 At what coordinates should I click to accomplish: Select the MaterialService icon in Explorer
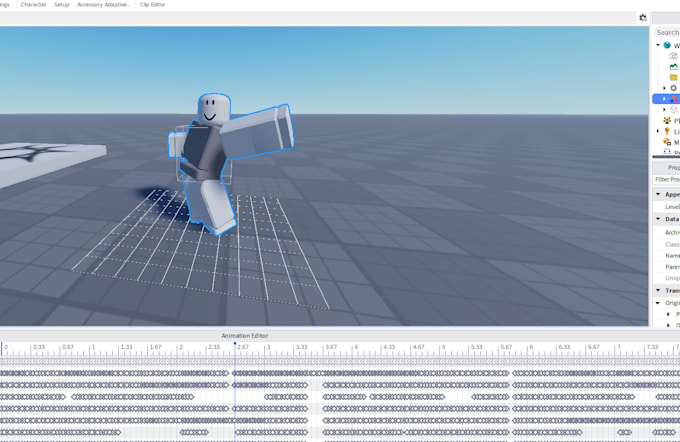667,142
